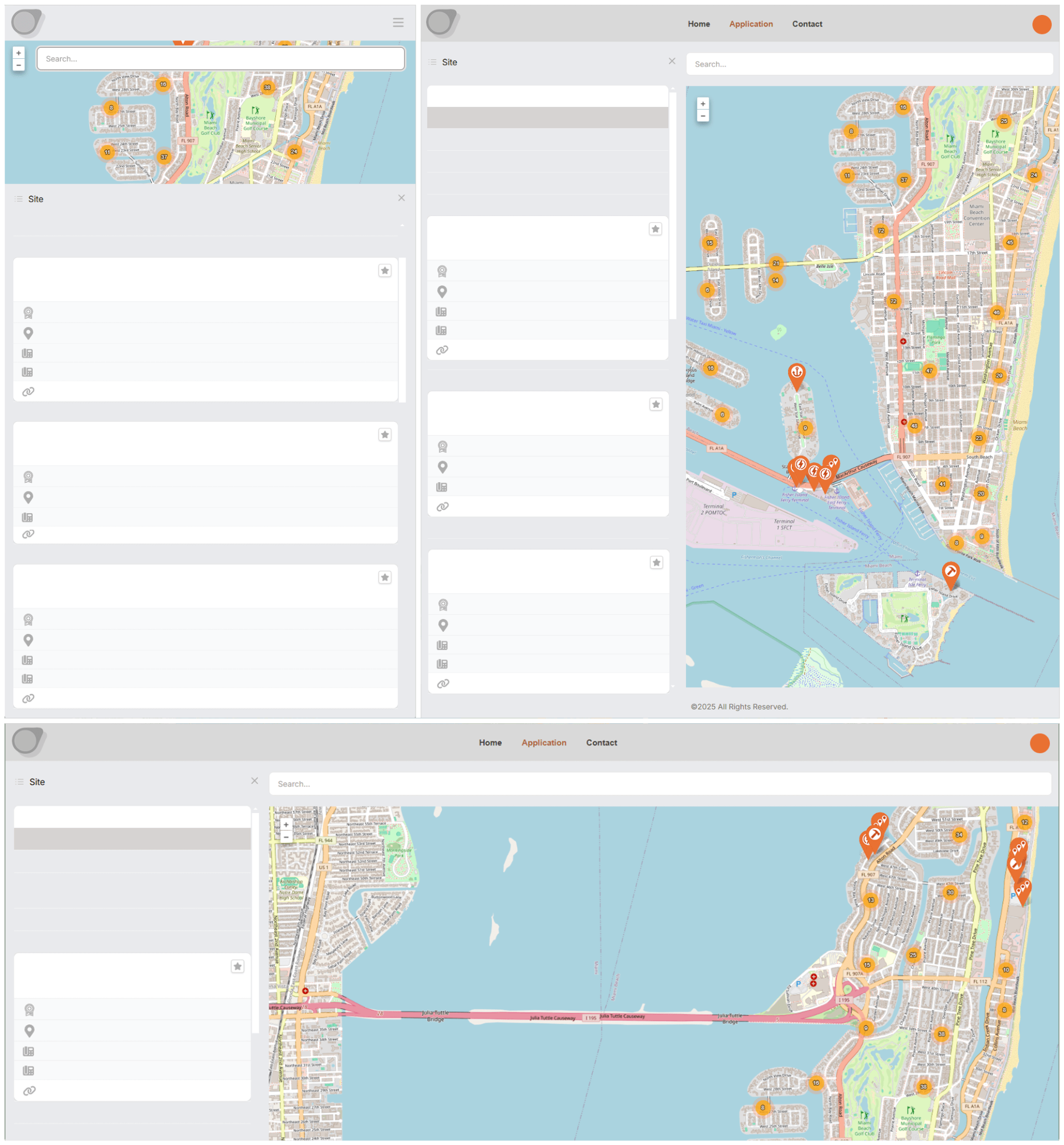Click Site list icon in top-right desktop view
This screenshot has height=1145, width=1064.
tap(433, 62)
